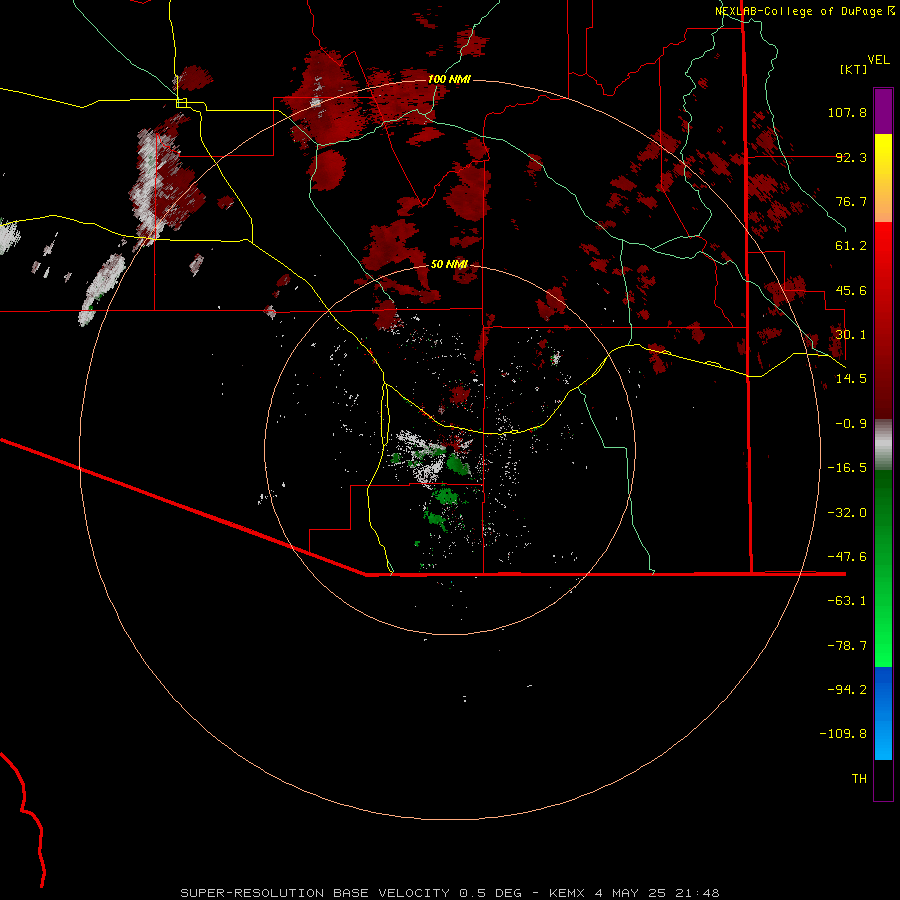
Task: Click the 45.6 legend value
Action: click(851, 290)
